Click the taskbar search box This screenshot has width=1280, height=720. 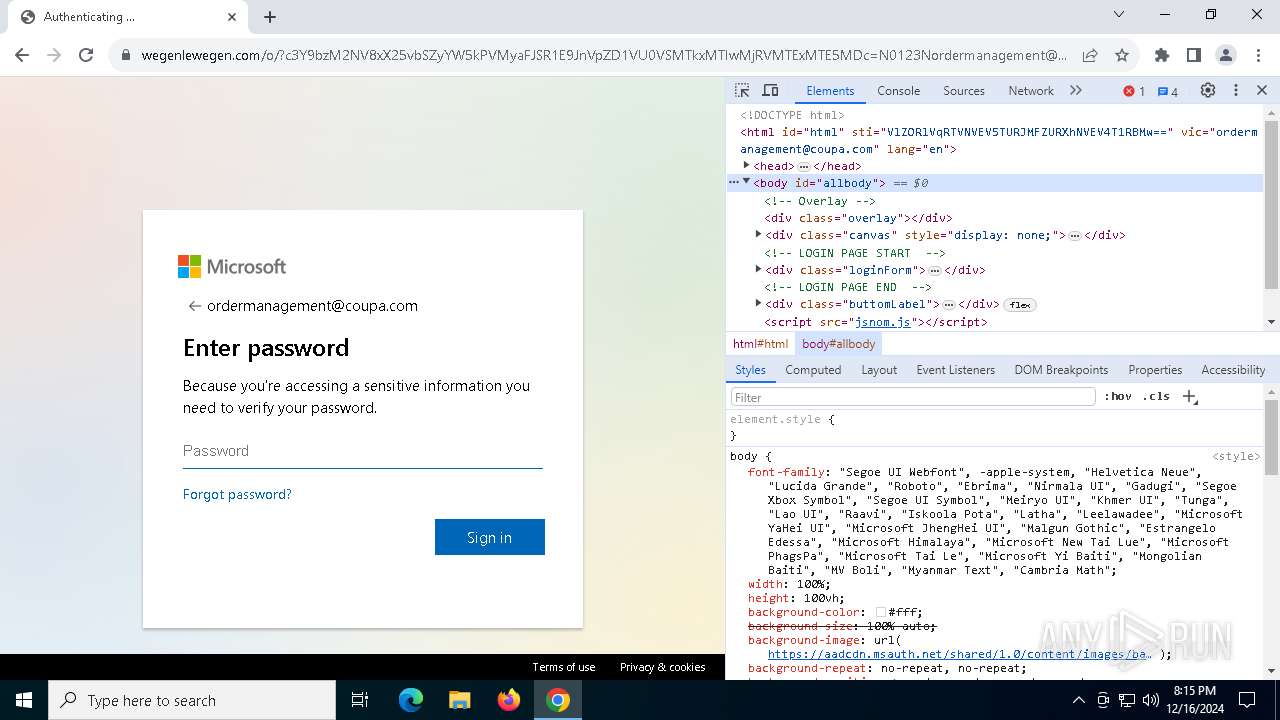click(192, 700)
